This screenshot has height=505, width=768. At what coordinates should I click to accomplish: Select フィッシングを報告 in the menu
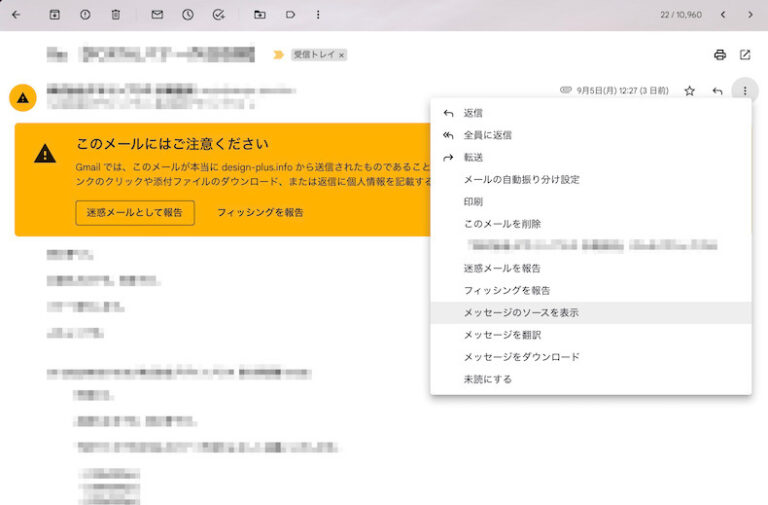coord(591,290)
